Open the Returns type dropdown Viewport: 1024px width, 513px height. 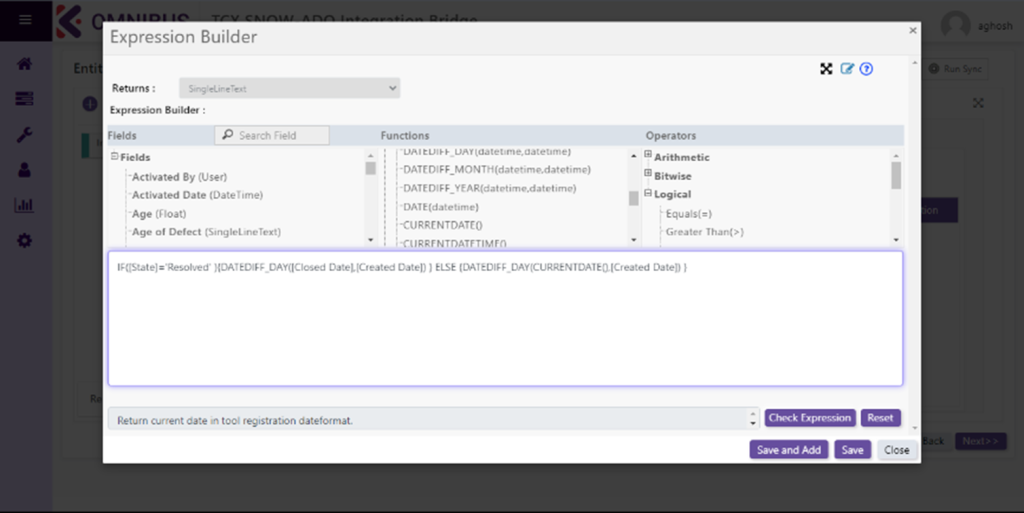[289, 89]
